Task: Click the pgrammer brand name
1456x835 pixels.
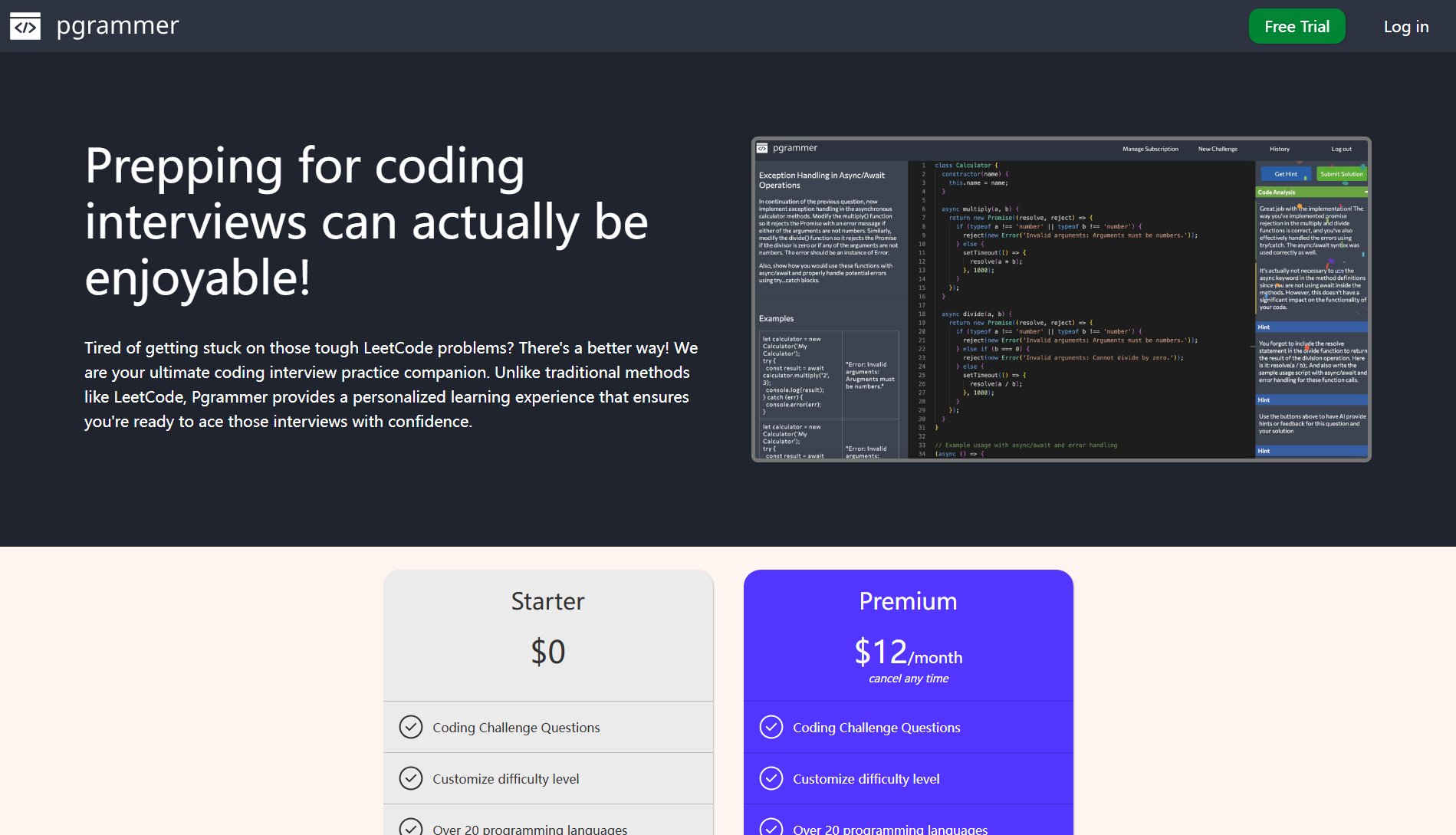Action: click(117, 26)
